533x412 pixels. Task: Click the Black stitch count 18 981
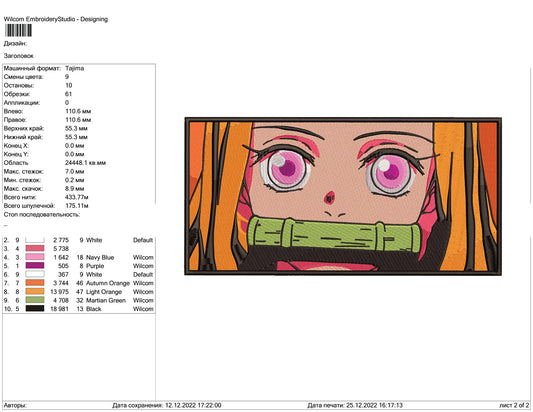[x=59, y=309]
